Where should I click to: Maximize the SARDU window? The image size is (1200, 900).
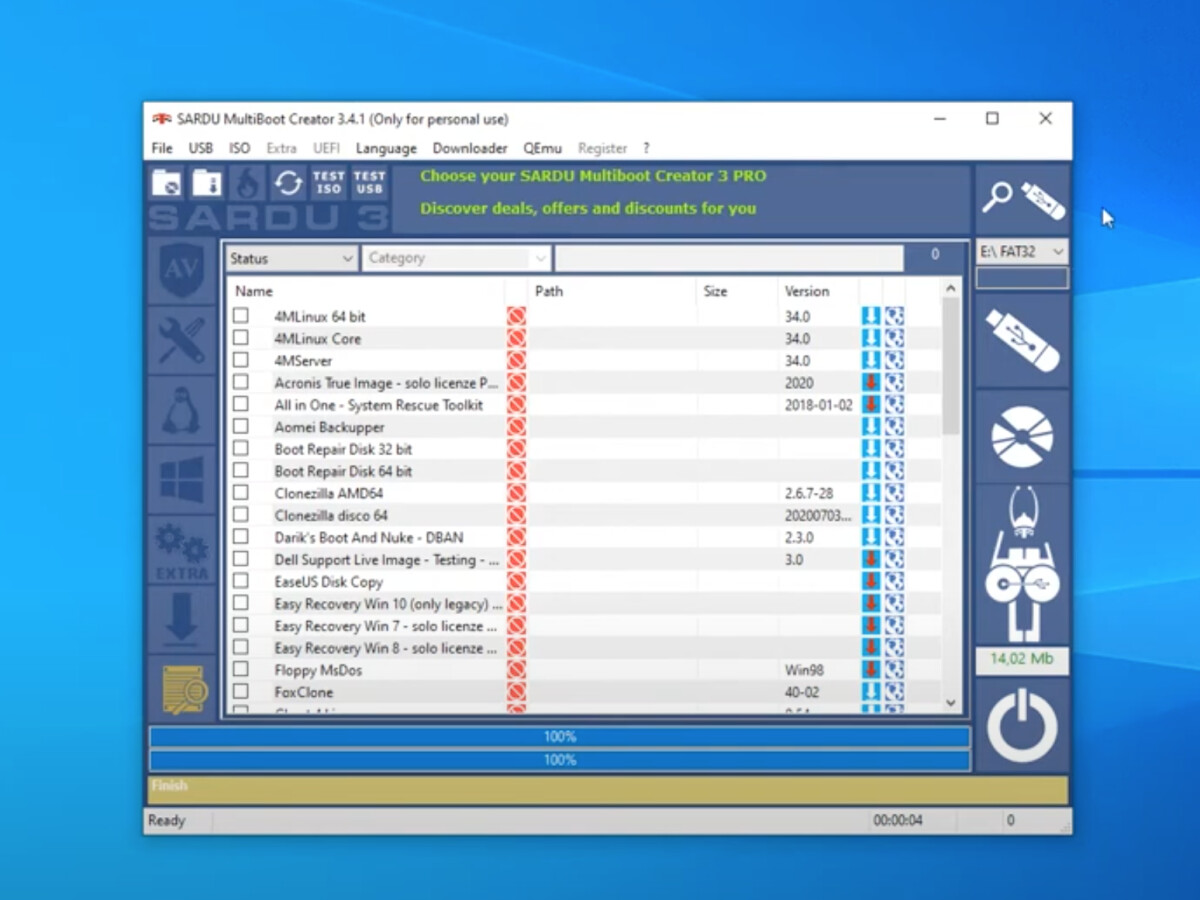click(x=992, y=118)
